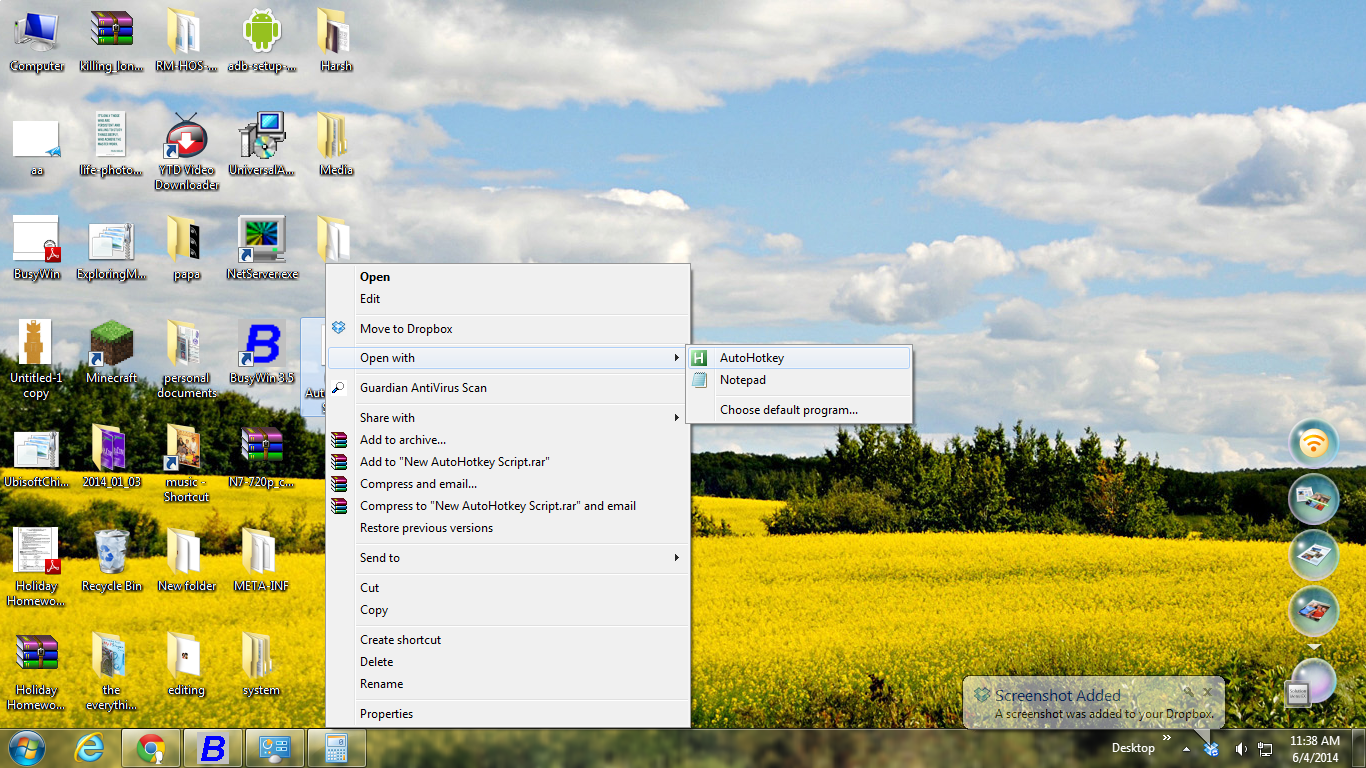
Task: Launch Google Chrome from taskbar
Action: (151, 748)
